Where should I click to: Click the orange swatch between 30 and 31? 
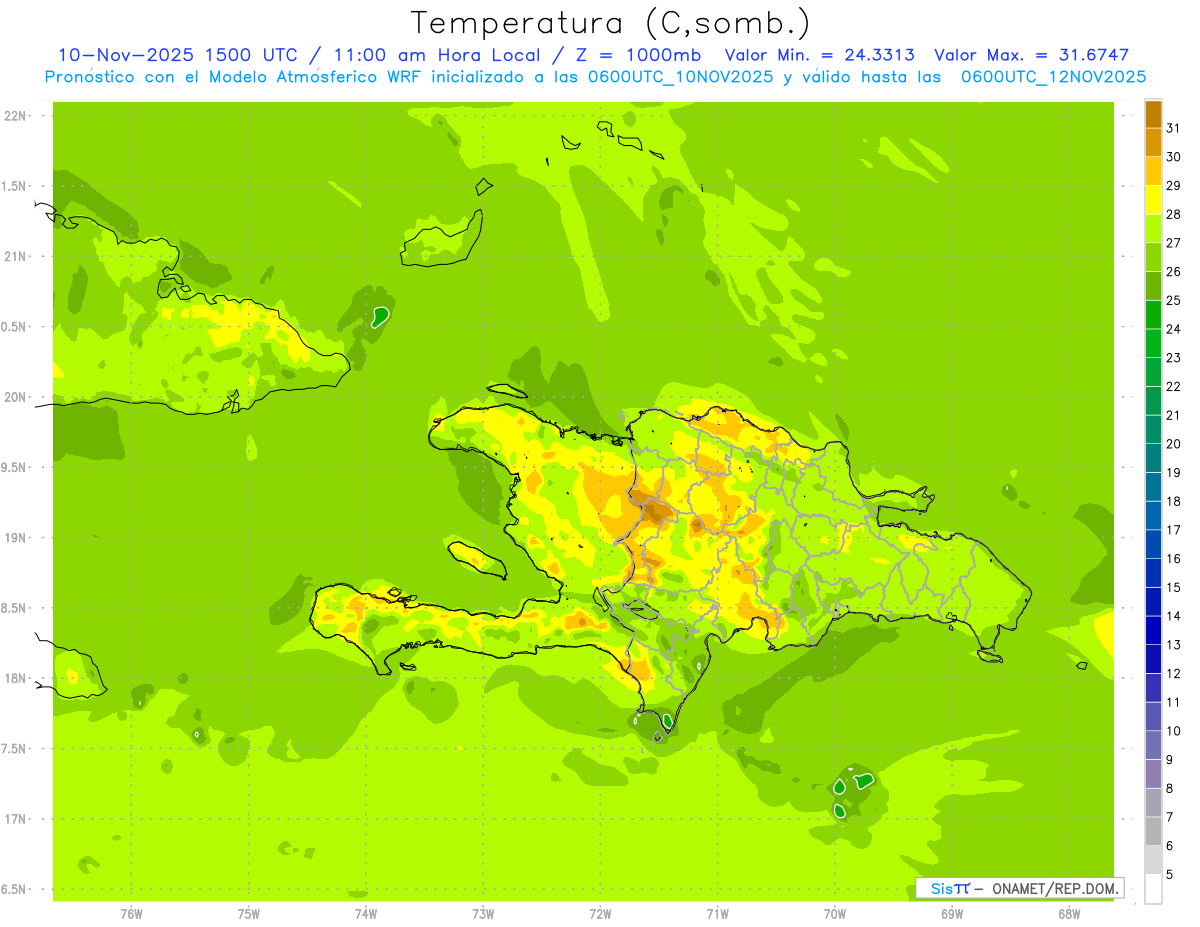pos(1153,142)
